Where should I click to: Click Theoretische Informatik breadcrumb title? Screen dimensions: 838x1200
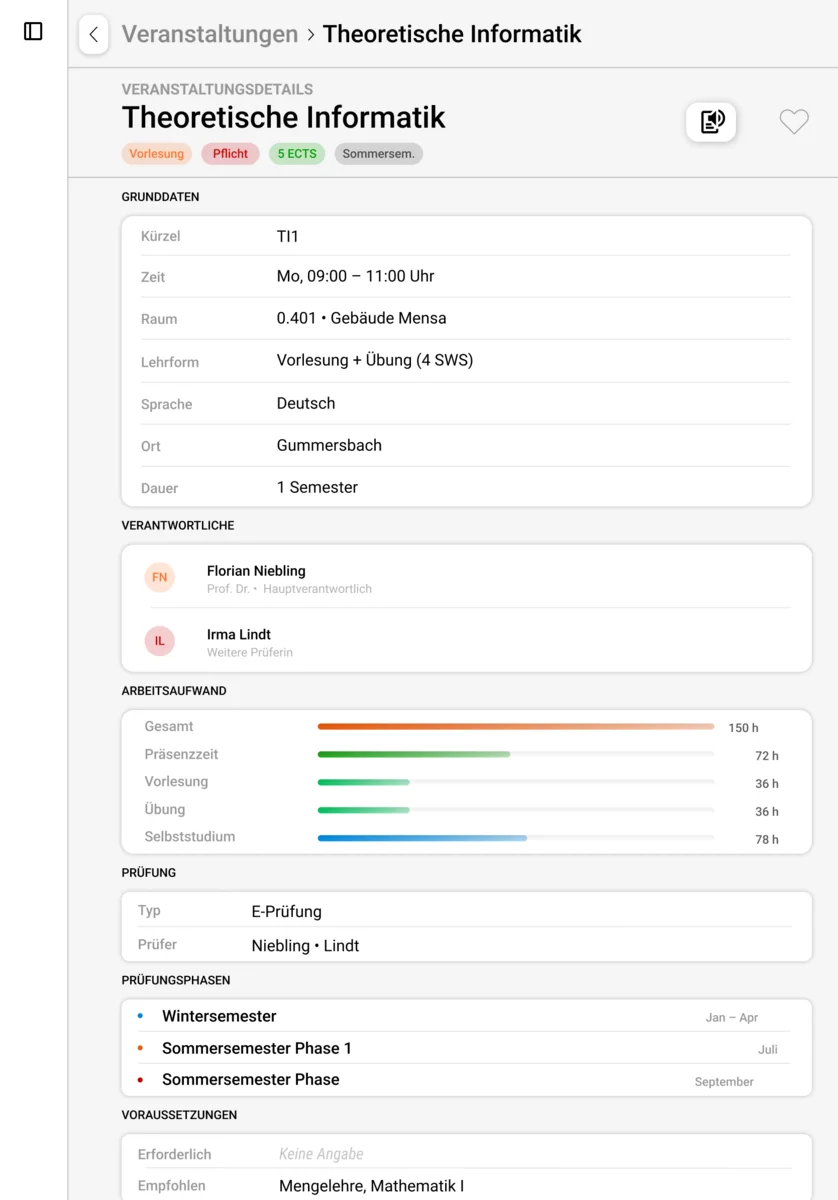452,34
